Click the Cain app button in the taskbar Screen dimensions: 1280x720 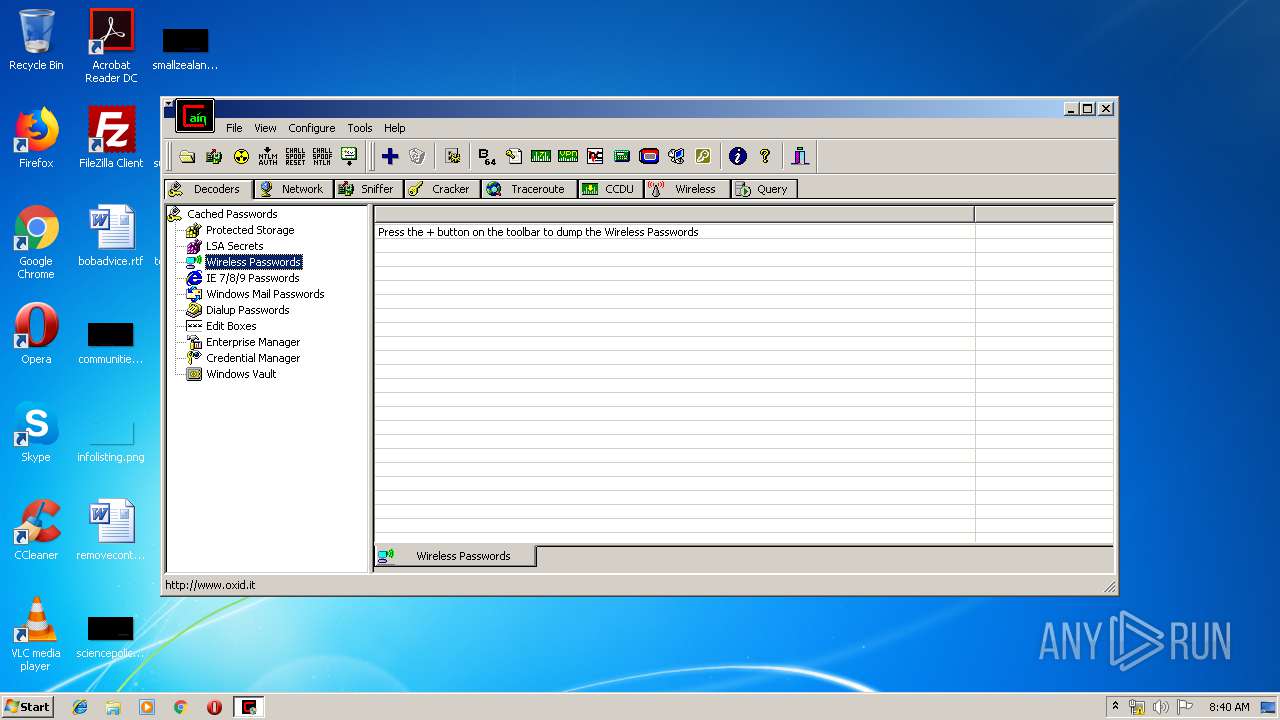click(248, 707)
